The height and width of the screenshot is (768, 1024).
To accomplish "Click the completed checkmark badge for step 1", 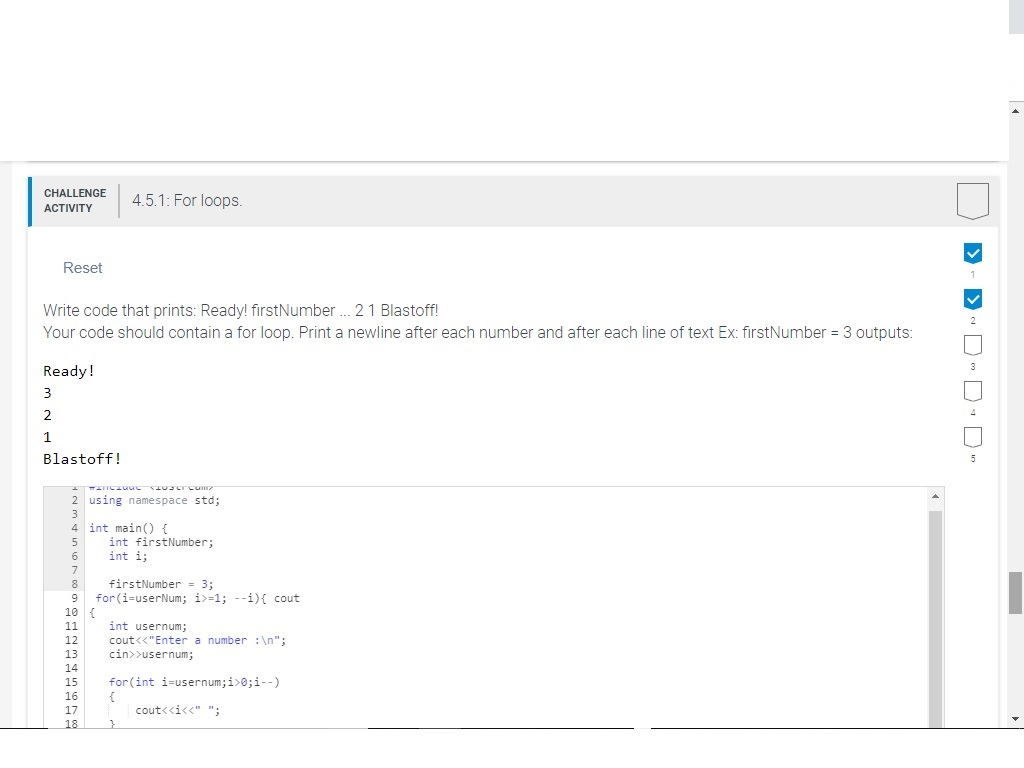I will (972, 253).
